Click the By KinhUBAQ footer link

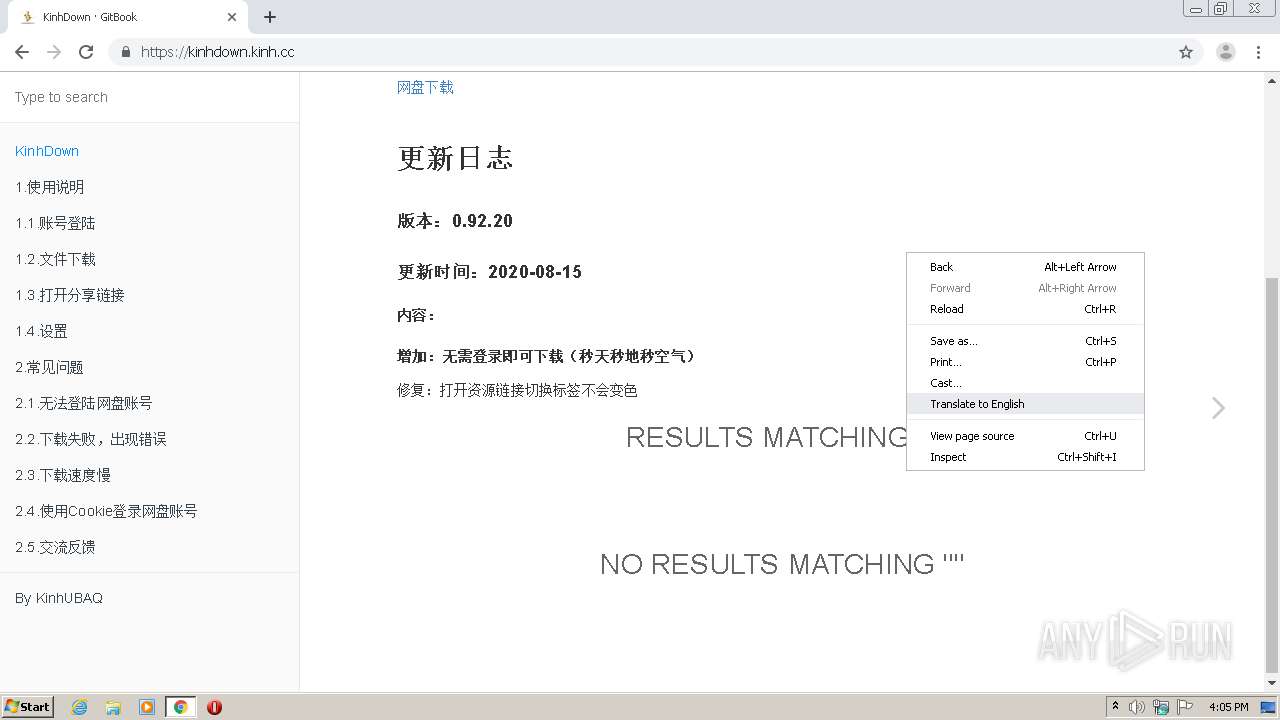[x=59, y=598]
